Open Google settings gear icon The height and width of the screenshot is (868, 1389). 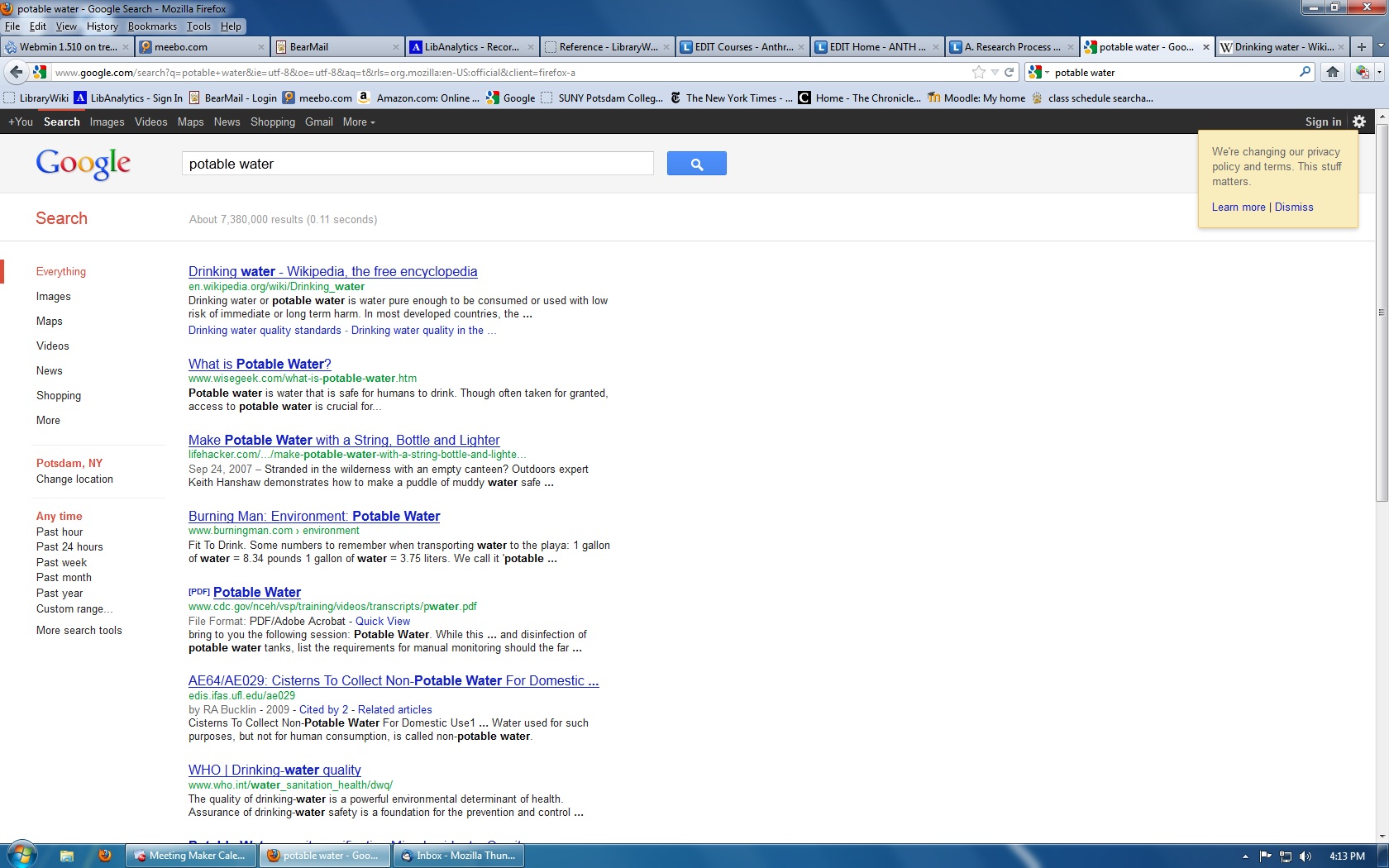pyautogui.click(x=1359, y=122)
